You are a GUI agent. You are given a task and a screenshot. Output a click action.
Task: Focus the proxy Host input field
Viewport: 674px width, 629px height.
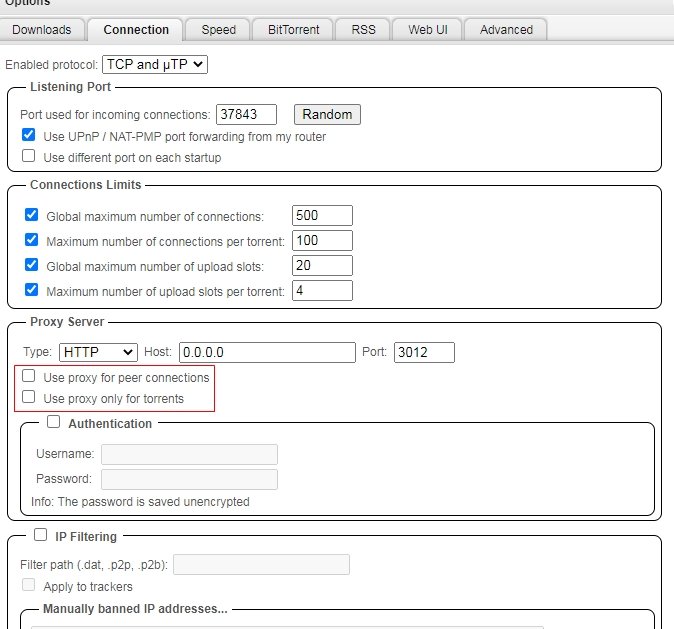pos(267,352)
